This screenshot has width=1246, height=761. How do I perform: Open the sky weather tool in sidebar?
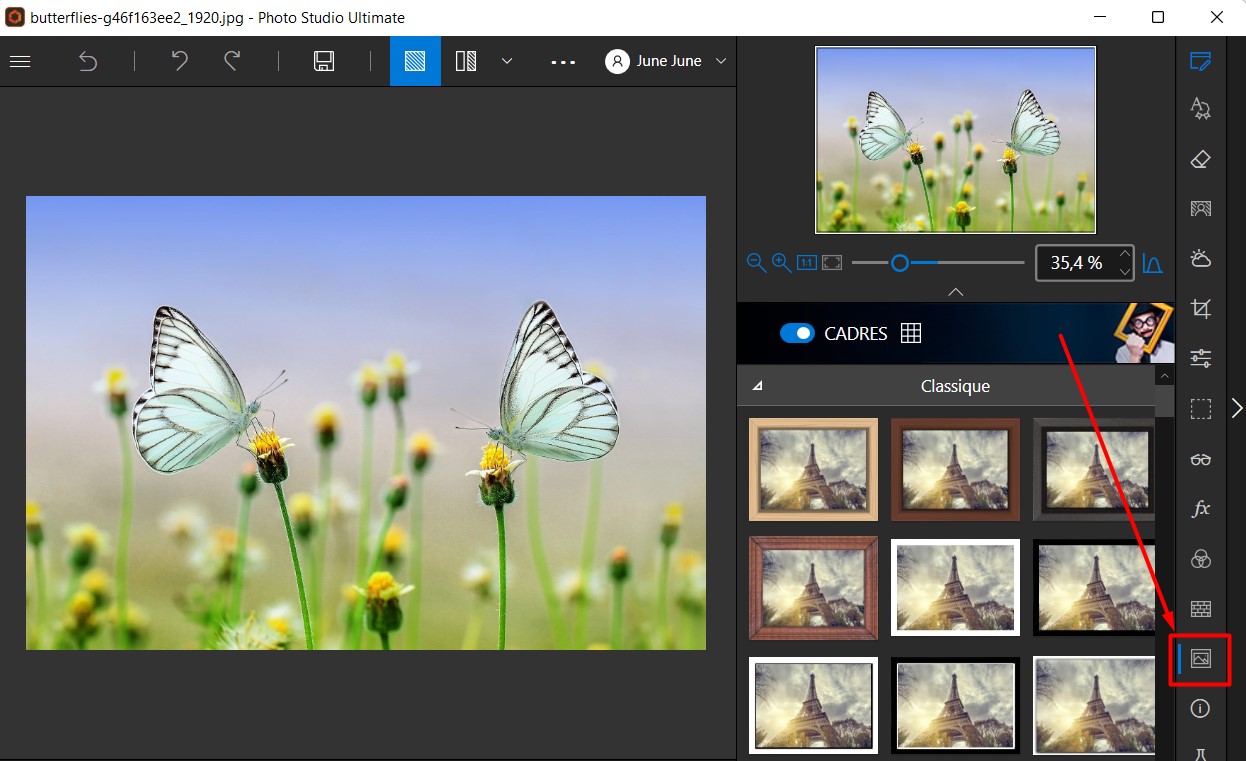(x=1201, y=259)
